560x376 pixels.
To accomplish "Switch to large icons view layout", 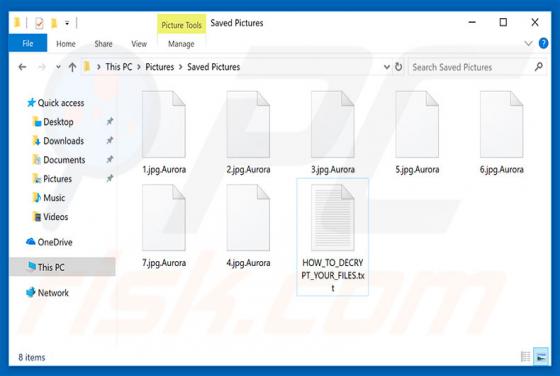I will (x=541, y=356).
